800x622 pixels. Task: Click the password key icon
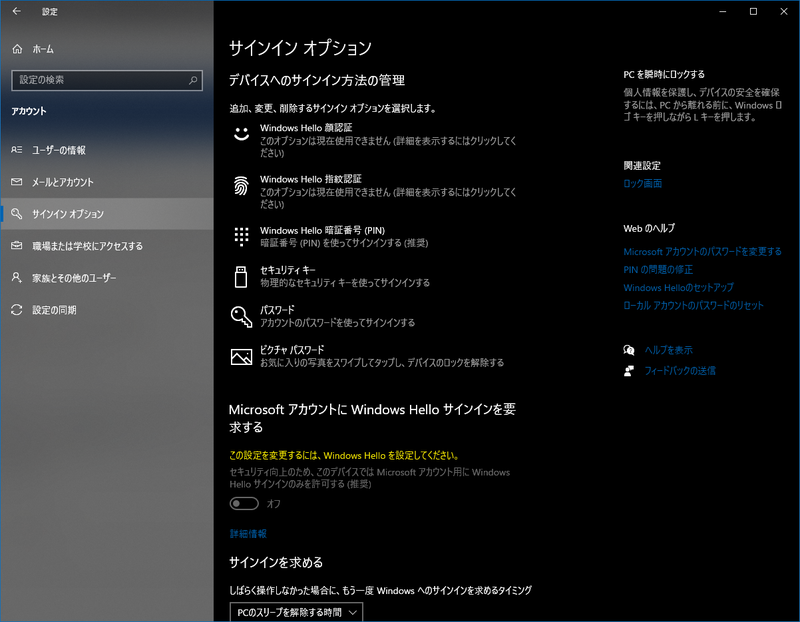pyautogui.click(x=240, y=316)
